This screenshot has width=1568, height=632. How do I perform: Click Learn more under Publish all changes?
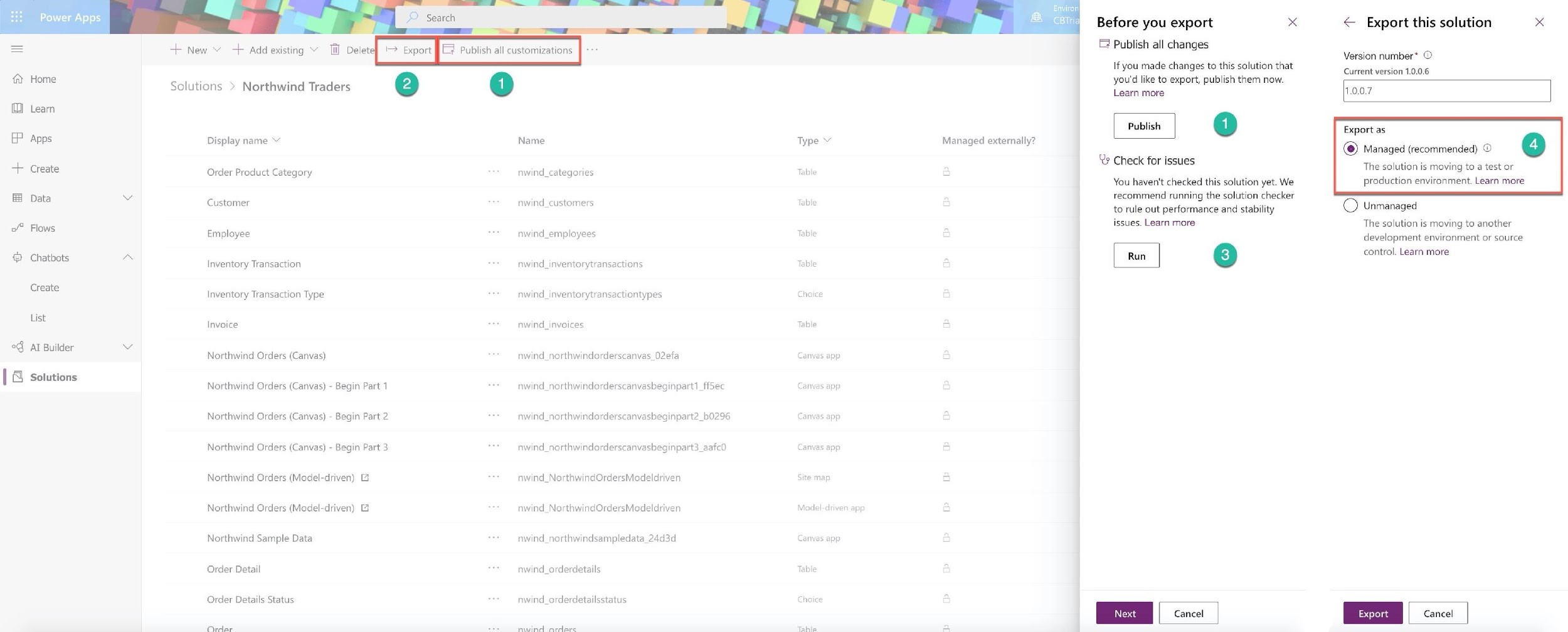[1138, 92]
